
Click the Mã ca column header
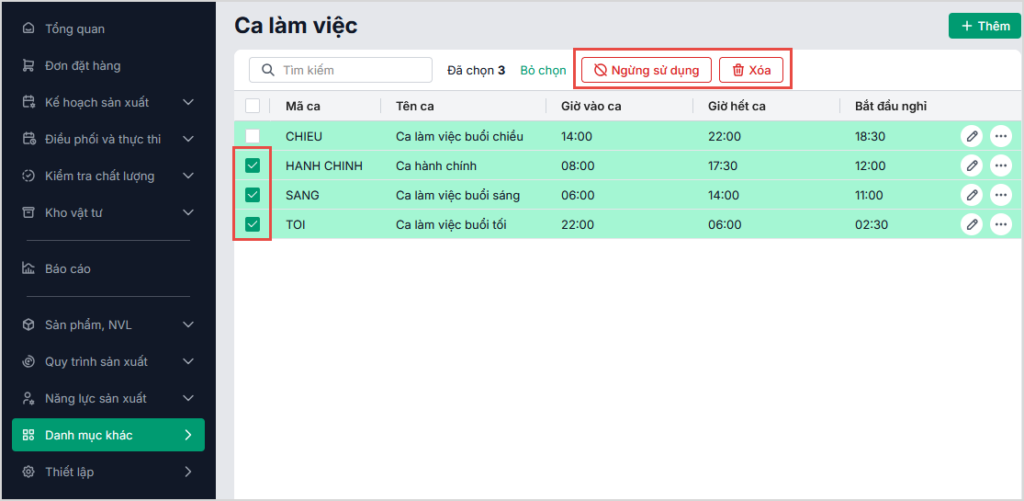click(303, 106)
